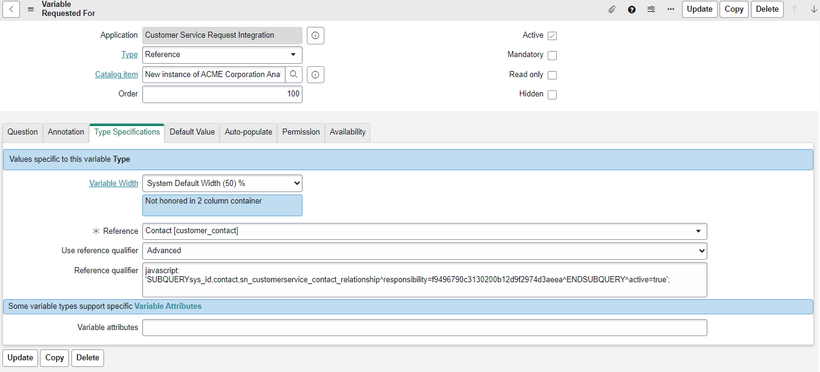Open help via question mark icon

(x=632, y=9)
